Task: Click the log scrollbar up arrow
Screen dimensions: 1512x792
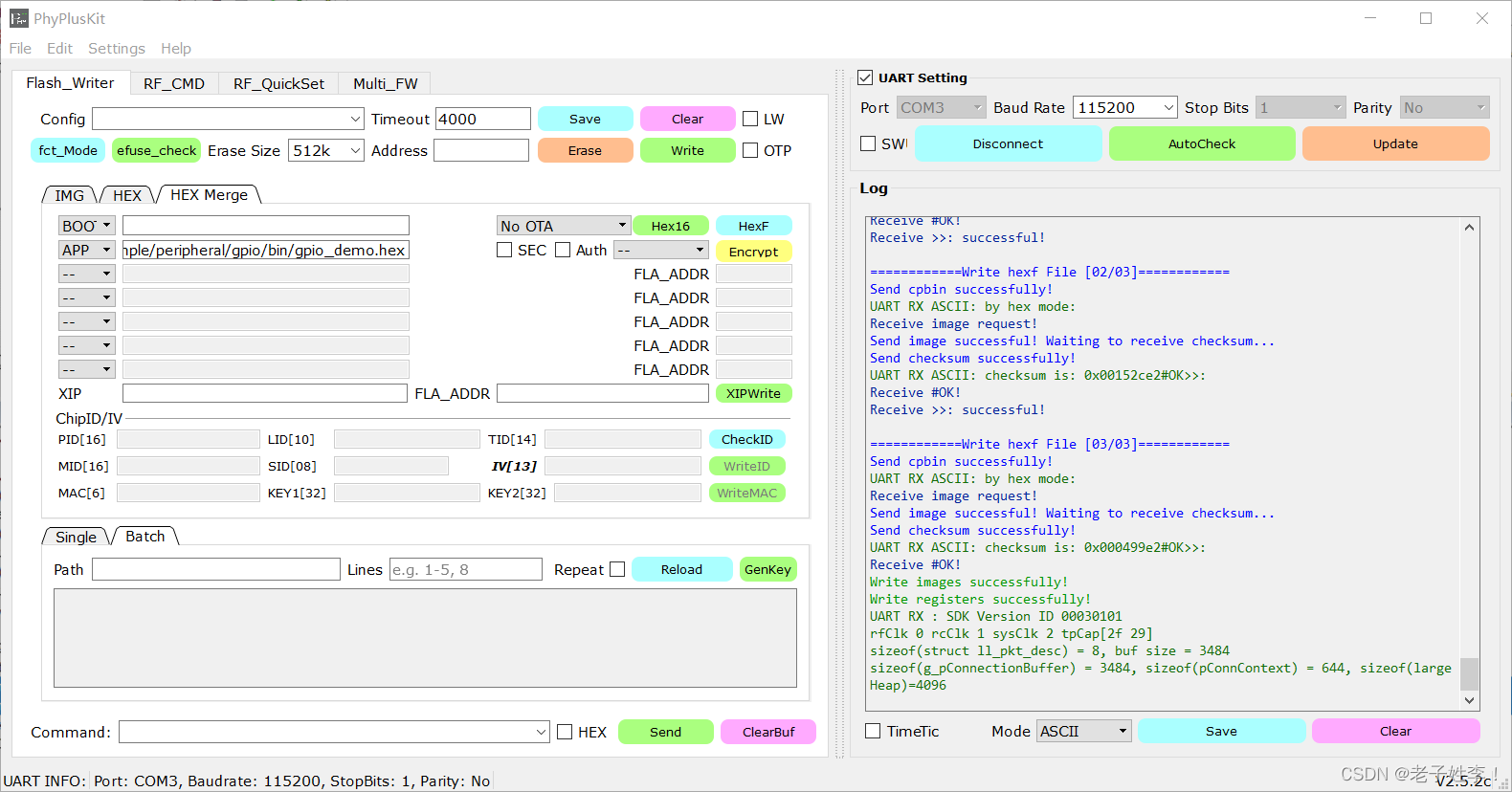Action: click(x=1470, y=227)
